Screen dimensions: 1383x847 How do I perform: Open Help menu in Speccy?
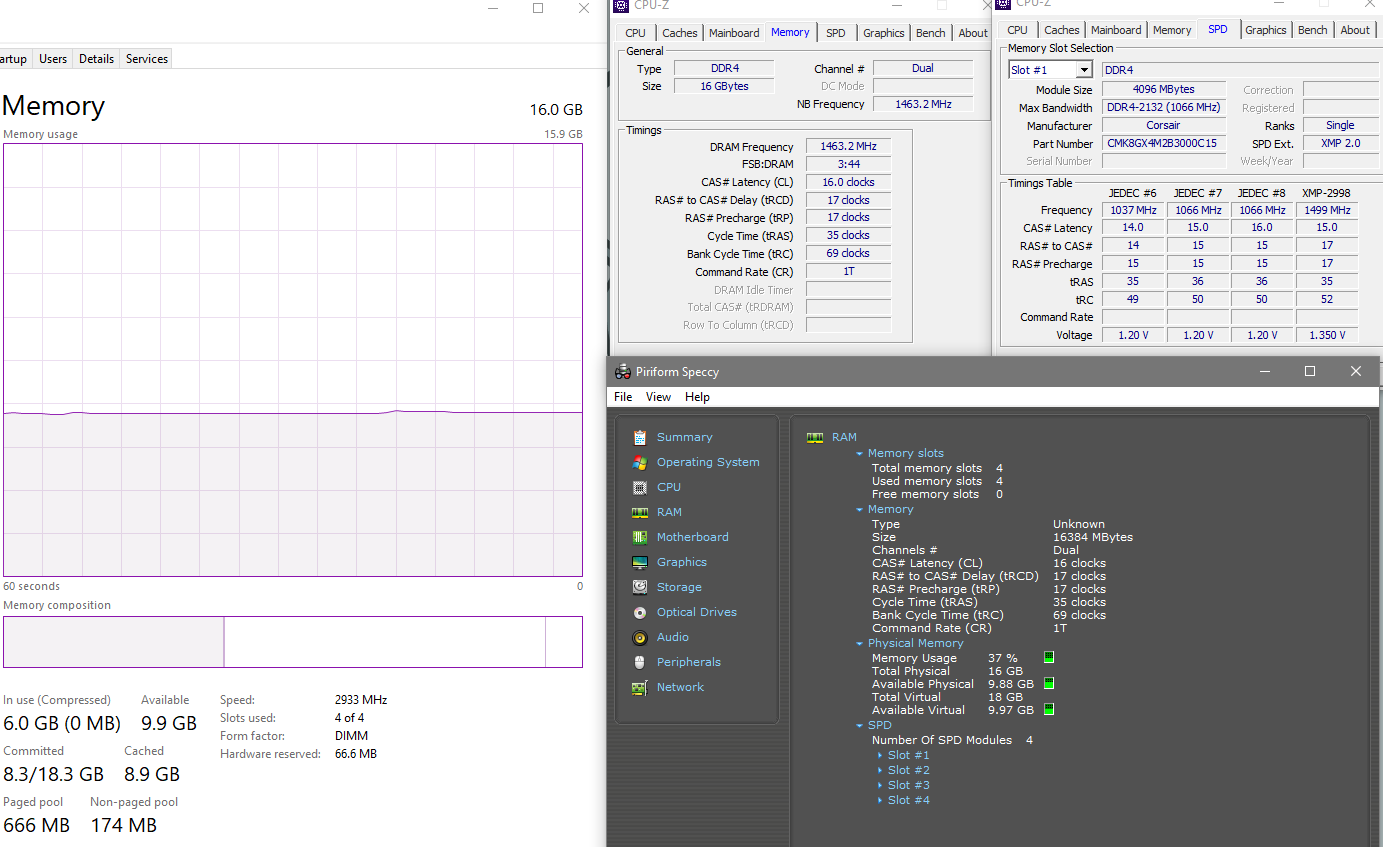pos(697,397)
